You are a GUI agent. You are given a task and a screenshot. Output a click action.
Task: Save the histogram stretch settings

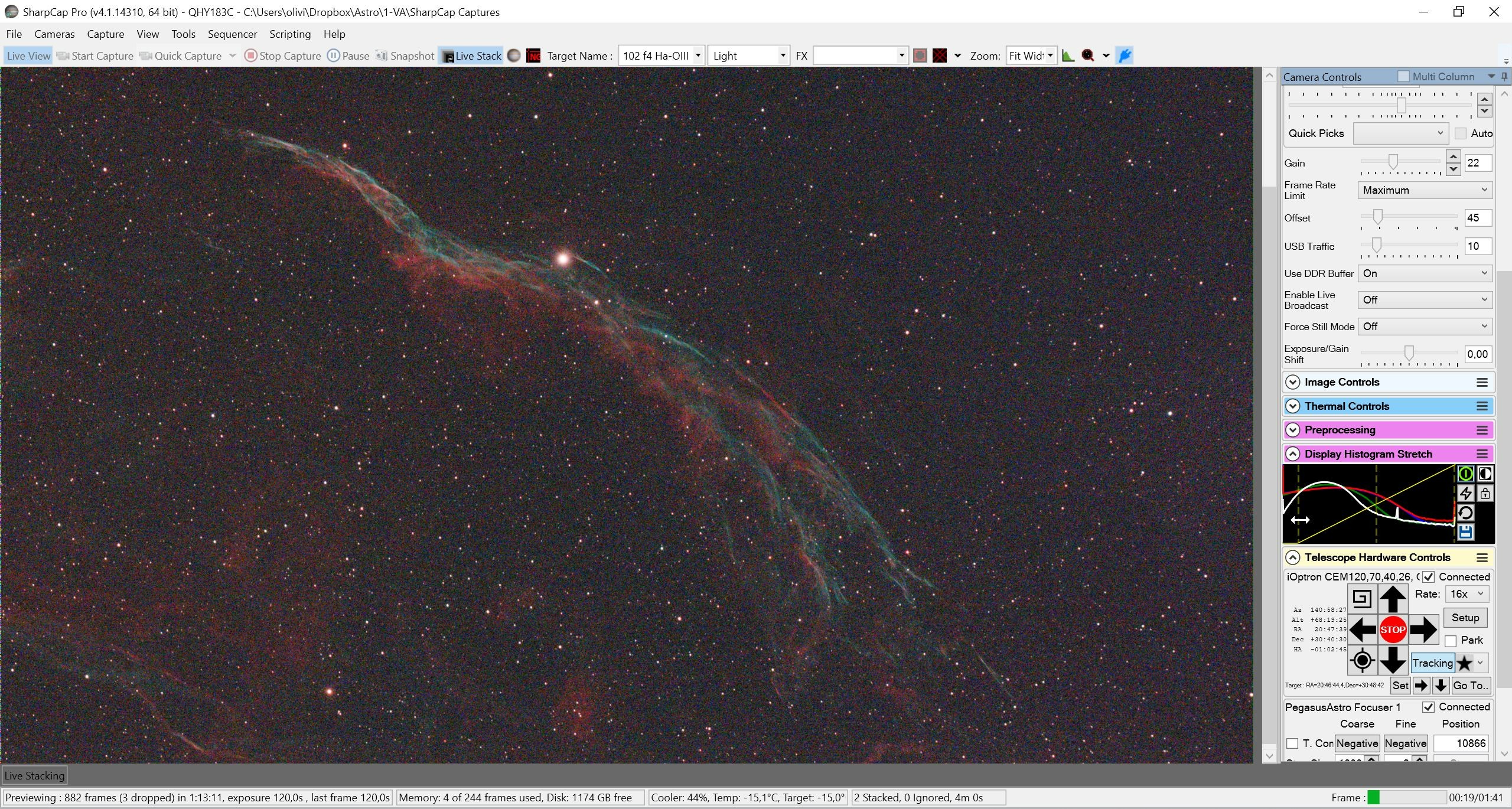(x=1465, y=532)
